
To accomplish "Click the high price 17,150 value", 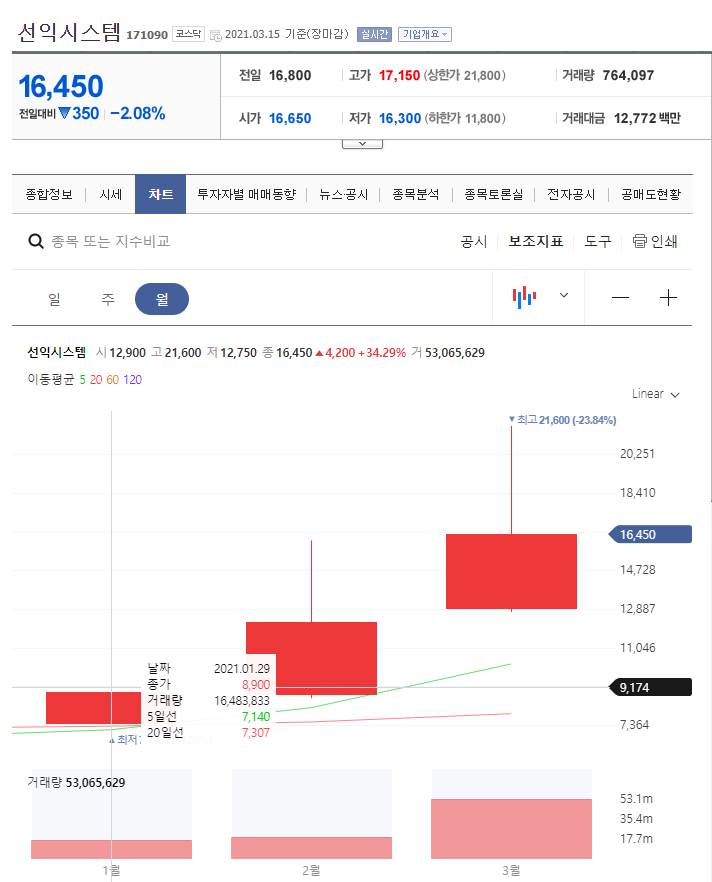I will [x=399, y=75].
